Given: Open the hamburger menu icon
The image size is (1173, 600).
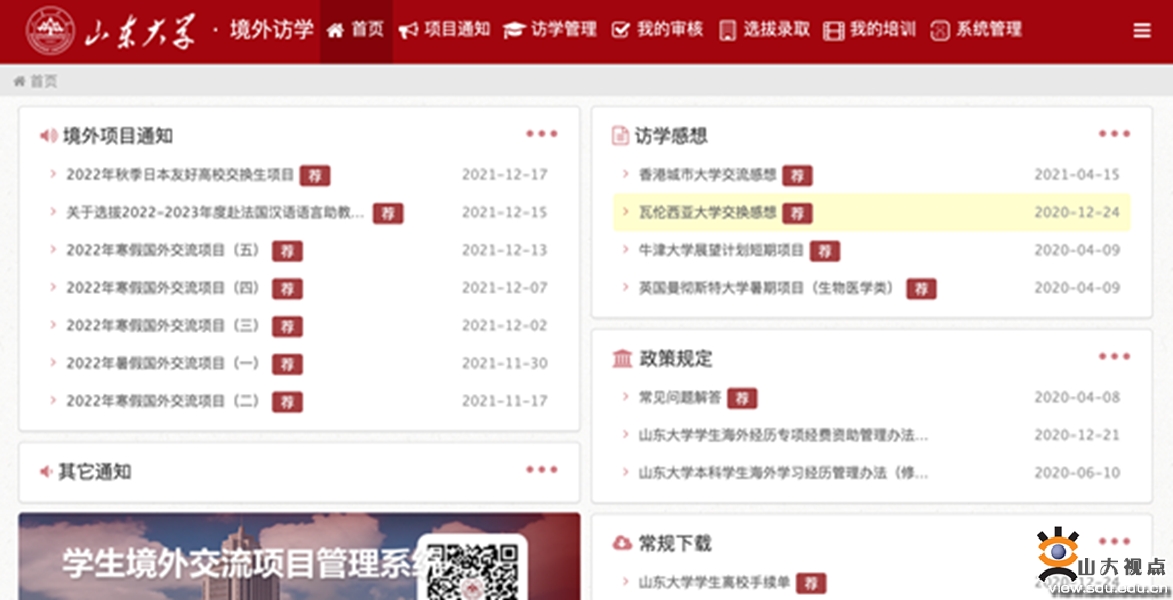Looking at the screenshot, I should click(x=1141, y=31).
